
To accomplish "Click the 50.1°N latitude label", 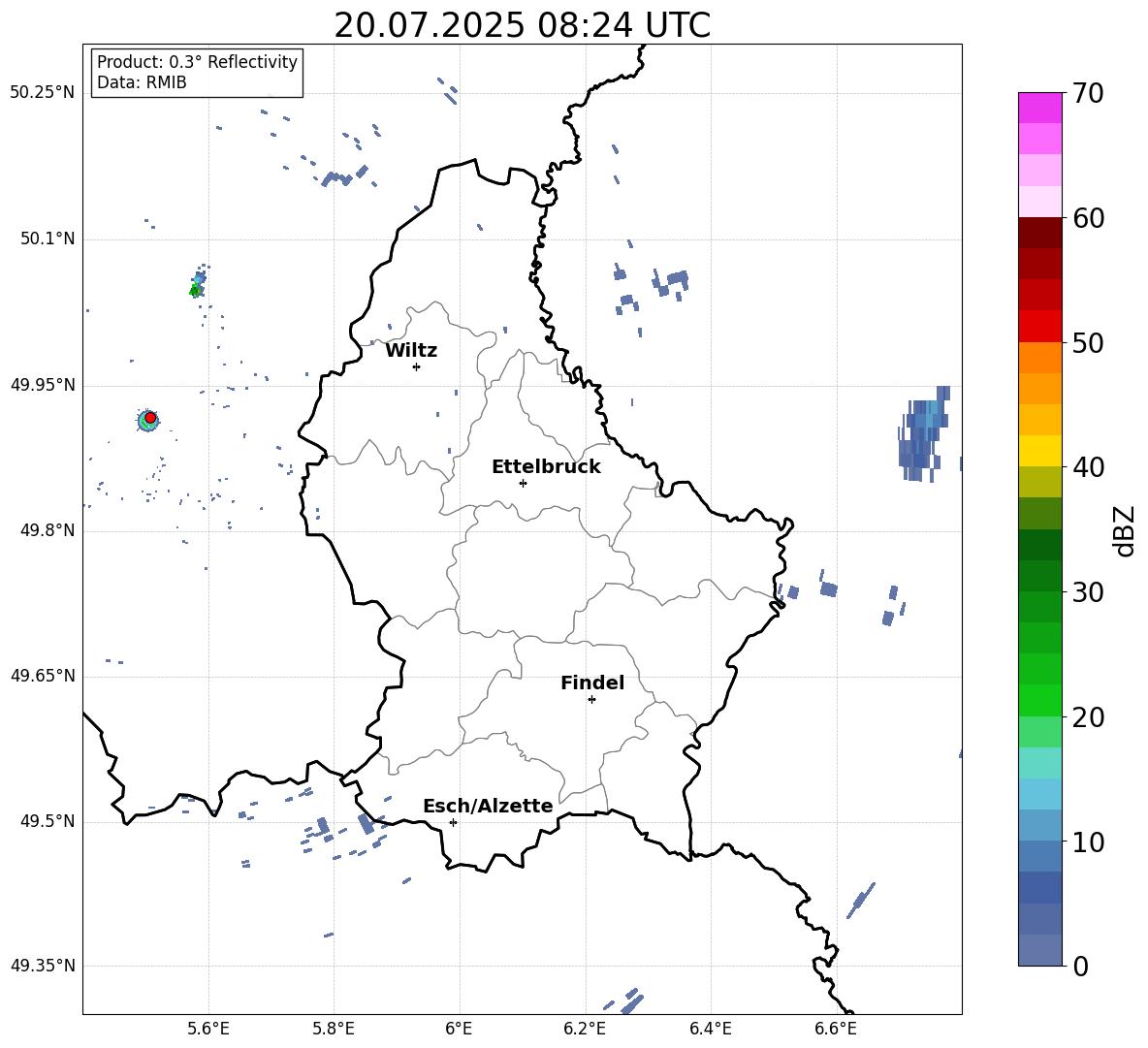I will tap(48, 238).
